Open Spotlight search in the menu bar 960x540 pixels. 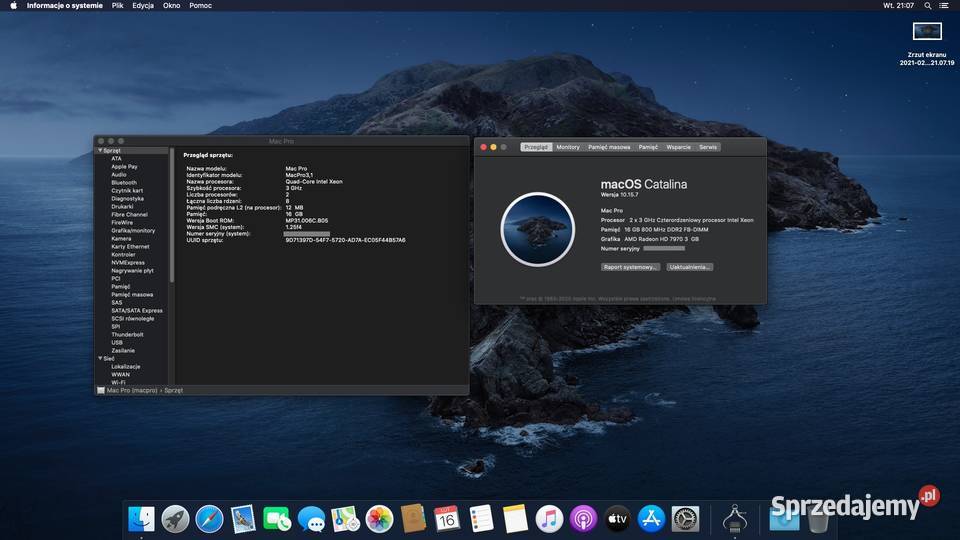coord(928,6)
